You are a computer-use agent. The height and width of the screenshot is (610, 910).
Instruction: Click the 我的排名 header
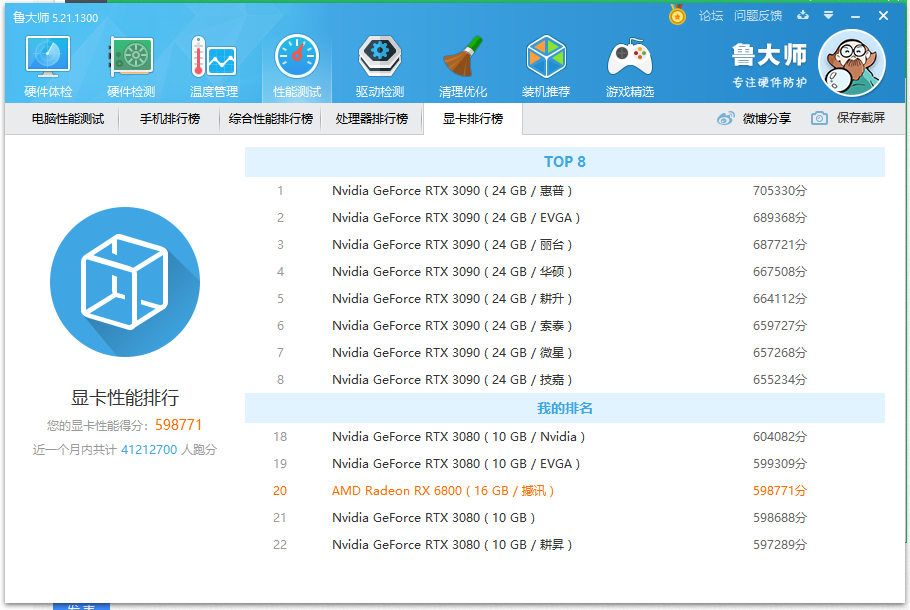click(x=565, y=408)
